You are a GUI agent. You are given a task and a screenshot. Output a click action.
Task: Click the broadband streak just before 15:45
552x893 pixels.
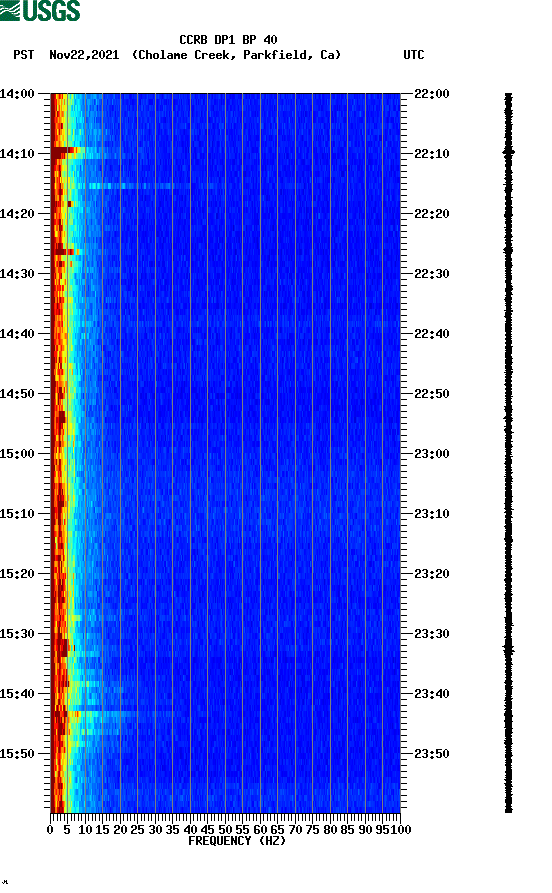(114, 713)
